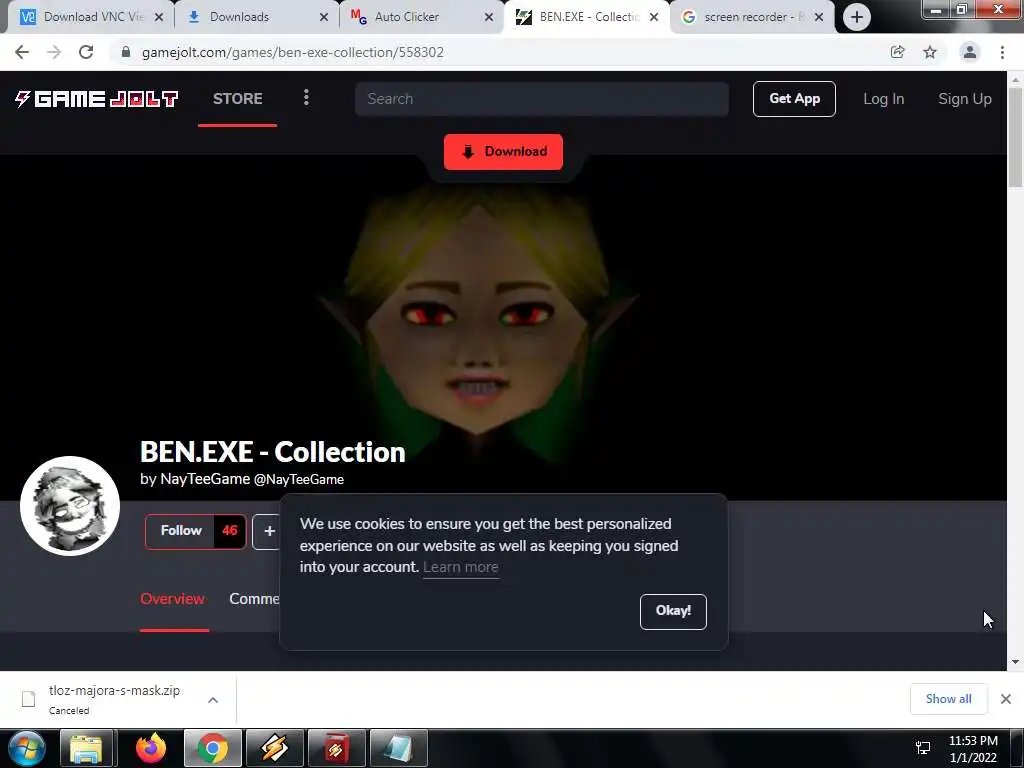Click the page scrollbar thumb
Viewport: 1024px width, 768px height.
pyautogui.click(x=1016, y=136)
